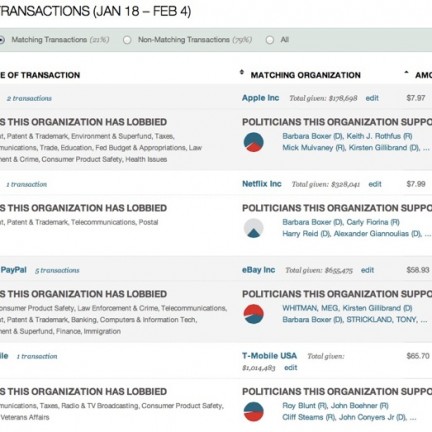Open Roy Blunt (R) politician link
Viewport: 432px width, 432px height.
[x=305, y=406]
